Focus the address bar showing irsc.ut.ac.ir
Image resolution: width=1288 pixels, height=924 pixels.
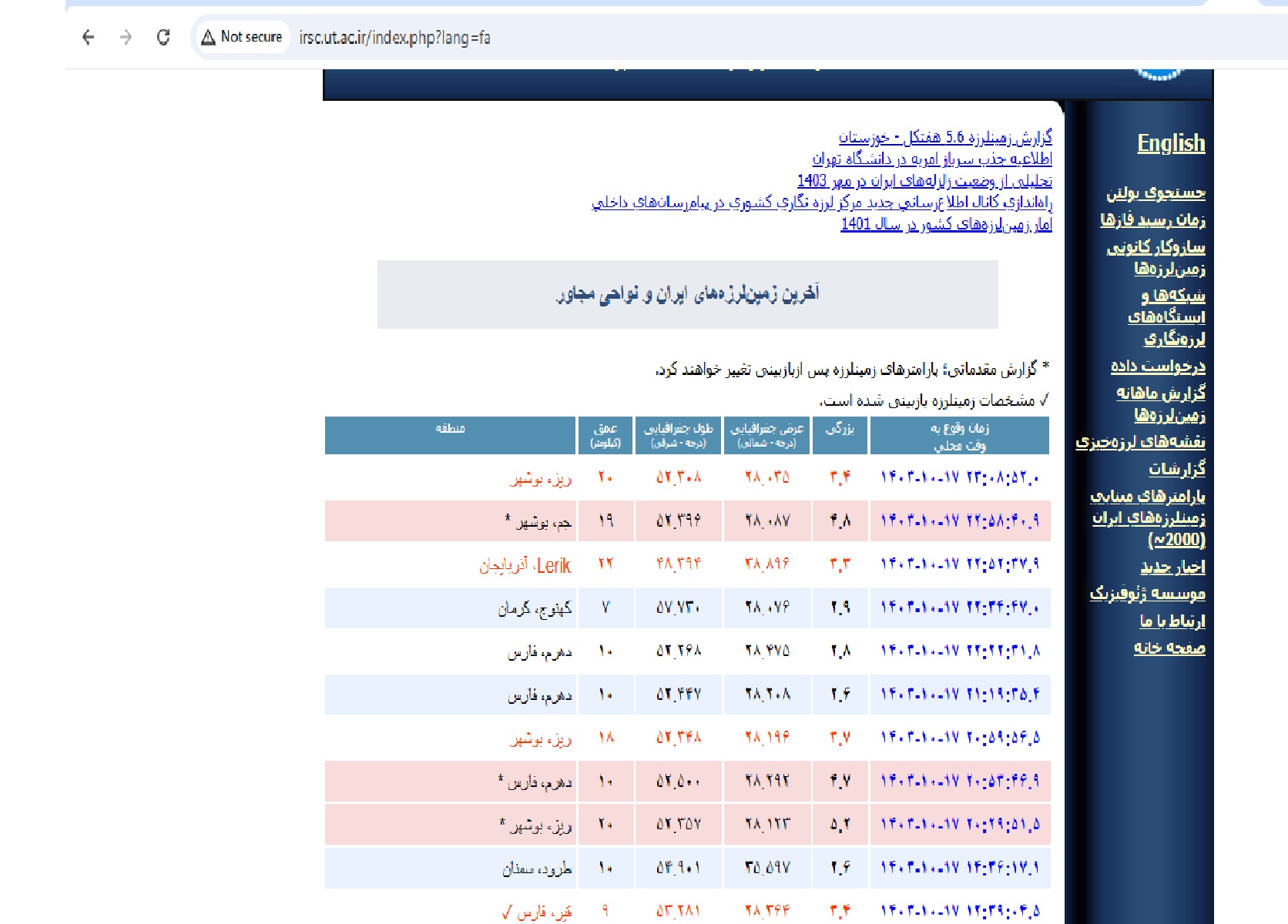(x=394, y=37)
